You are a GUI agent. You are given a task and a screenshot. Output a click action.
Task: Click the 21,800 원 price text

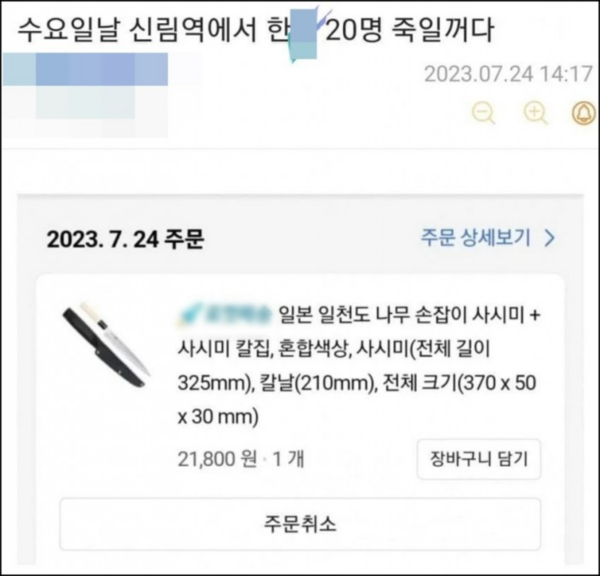(217, 459)
